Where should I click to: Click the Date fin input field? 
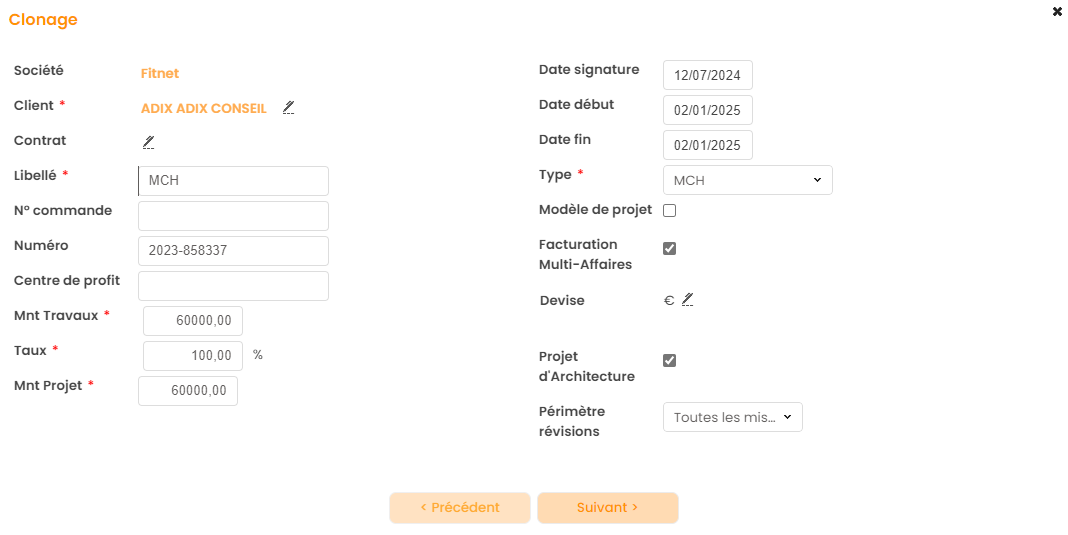coord(707,145)
